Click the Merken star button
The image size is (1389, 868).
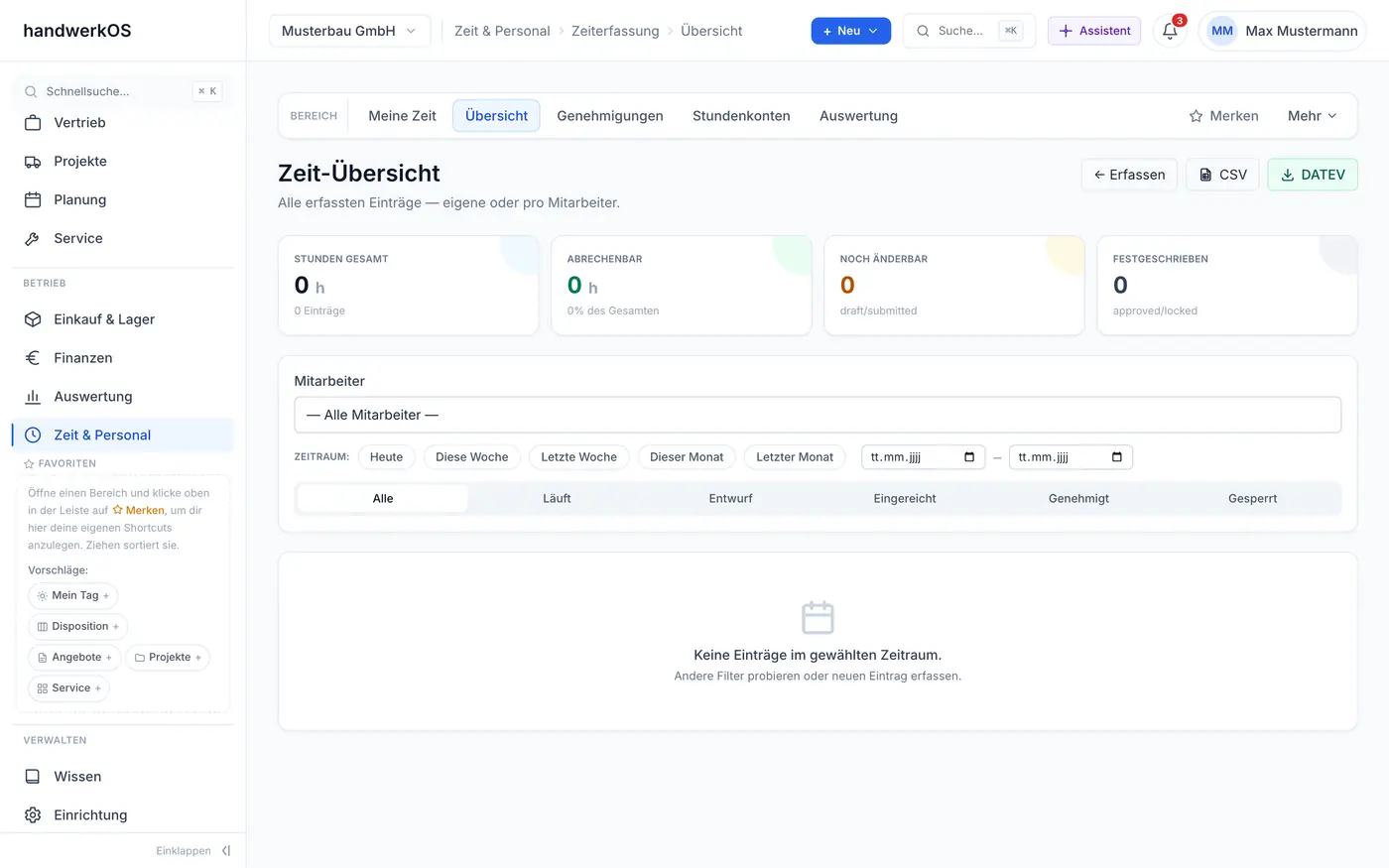(x=1223, y=116)
